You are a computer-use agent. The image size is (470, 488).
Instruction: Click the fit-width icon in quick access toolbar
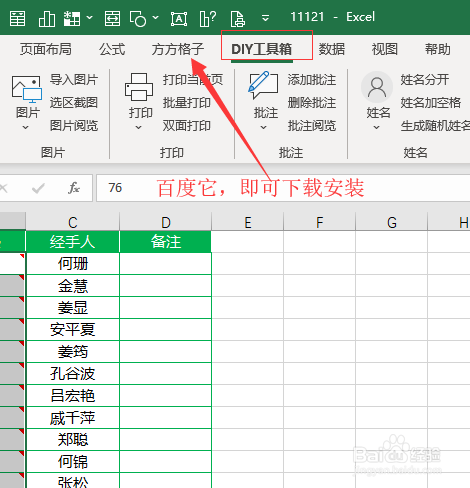point(112,18)
